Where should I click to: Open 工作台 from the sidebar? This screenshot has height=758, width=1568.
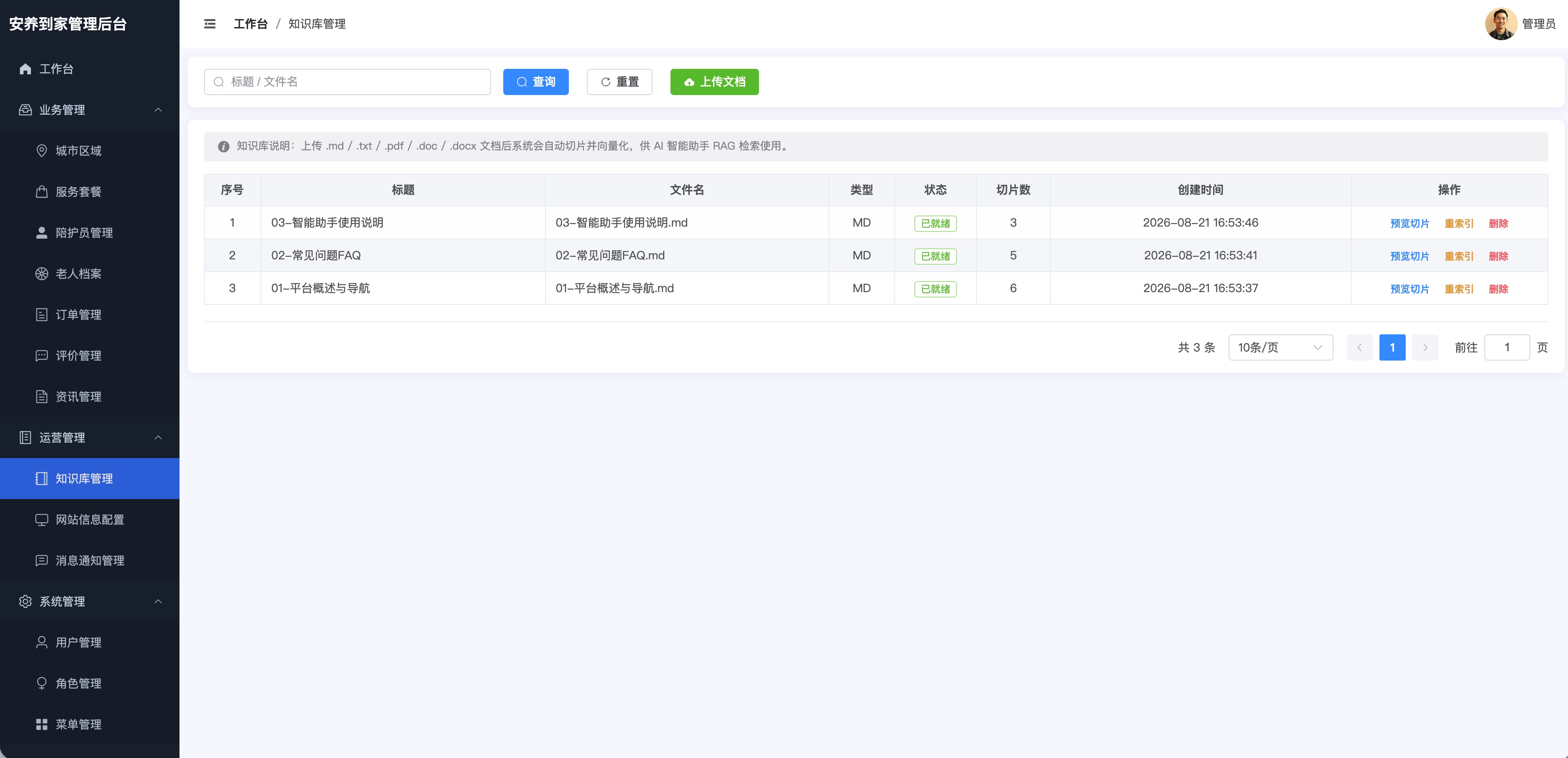point(89,69)
